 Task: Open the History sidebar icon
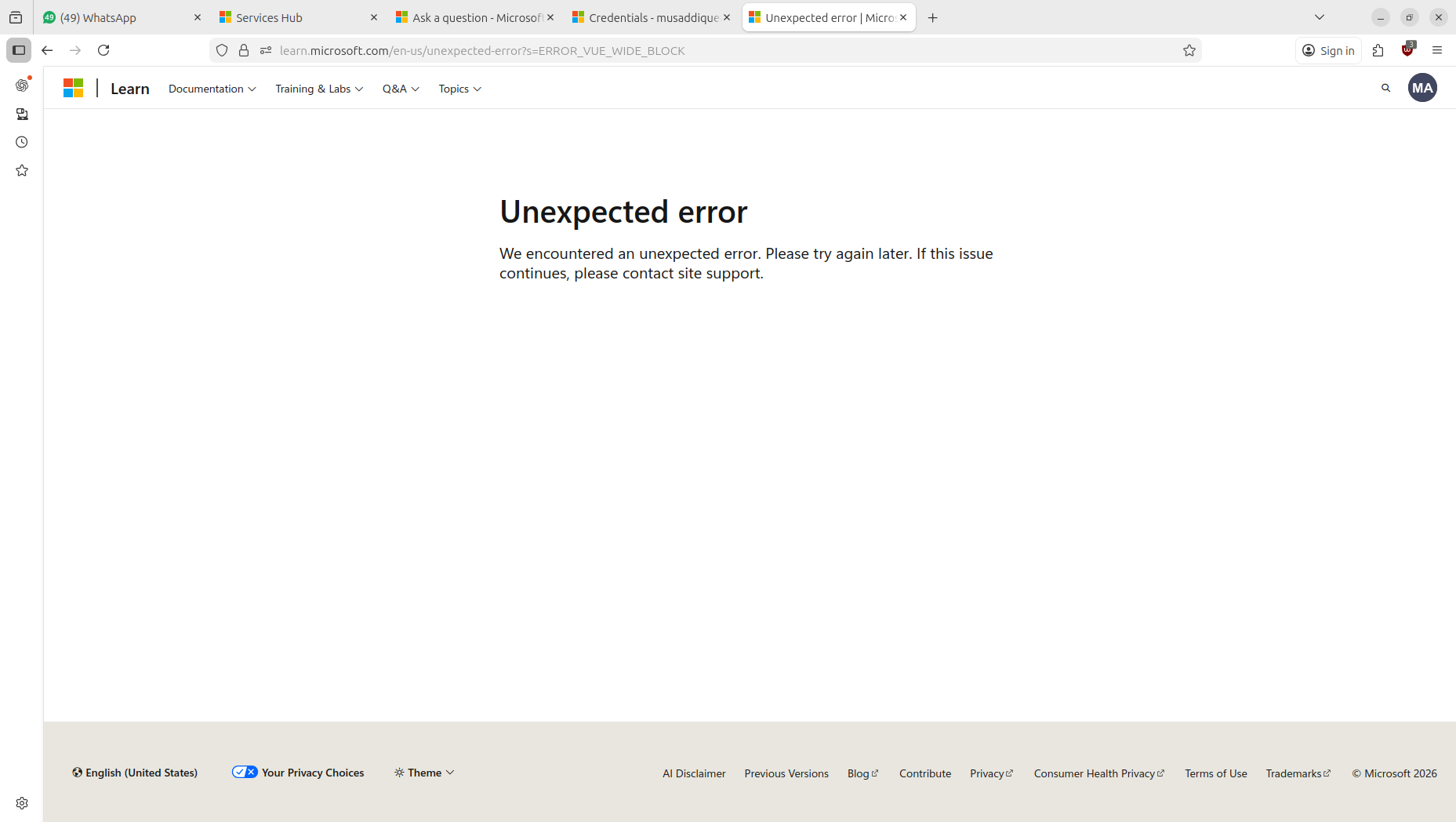22,142
